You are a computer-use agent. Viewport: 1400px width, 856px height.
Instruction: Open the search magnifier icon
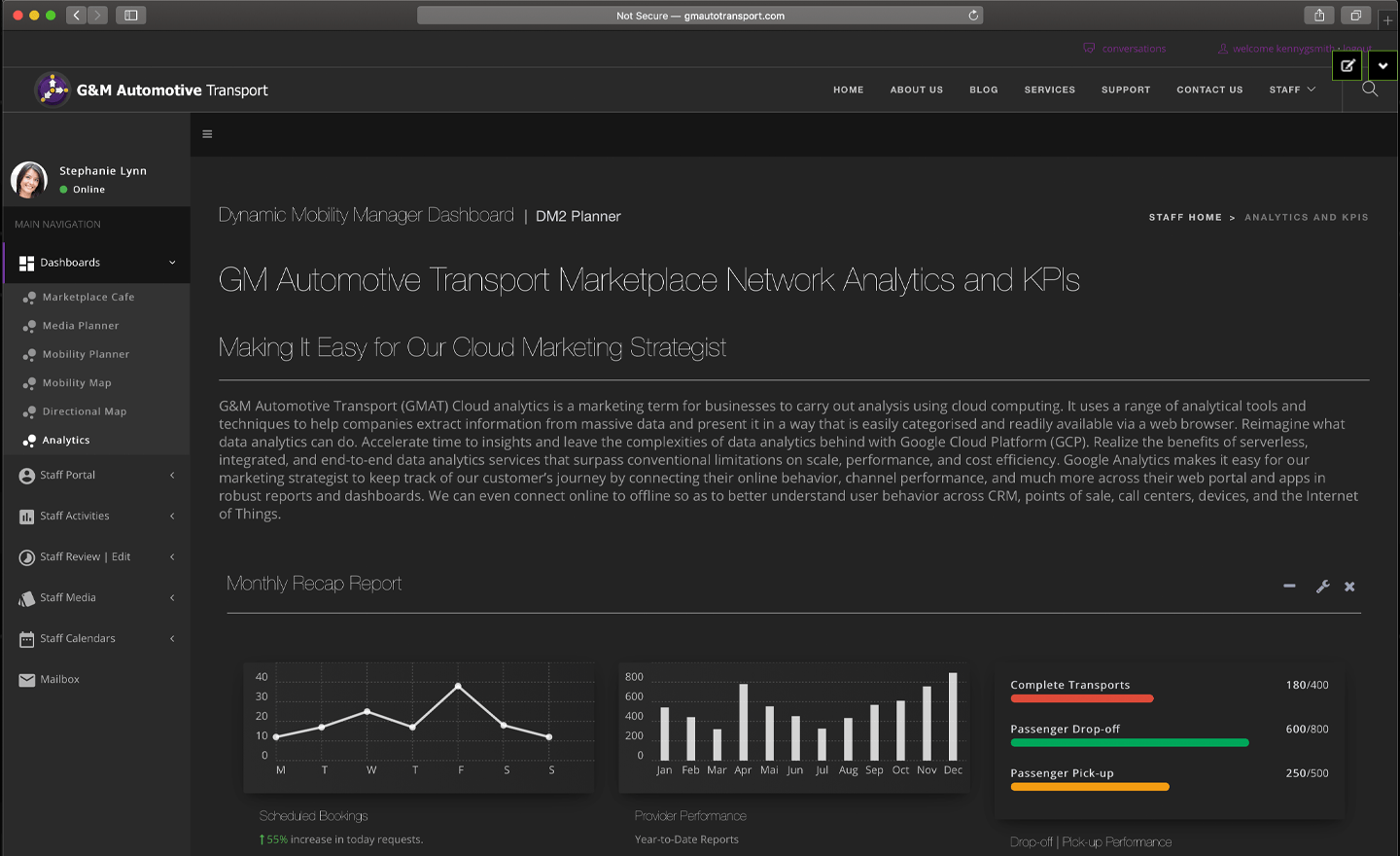[x=1370, y=89]
